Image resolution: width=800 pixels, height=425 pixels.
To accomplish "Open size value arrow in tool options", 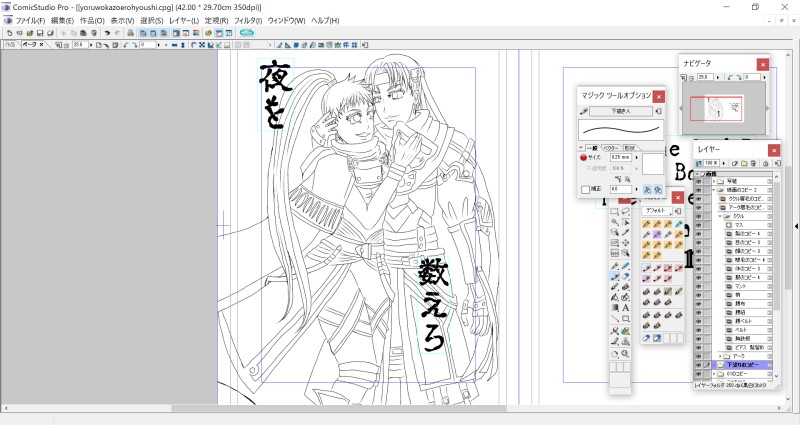I will [636, 158].
